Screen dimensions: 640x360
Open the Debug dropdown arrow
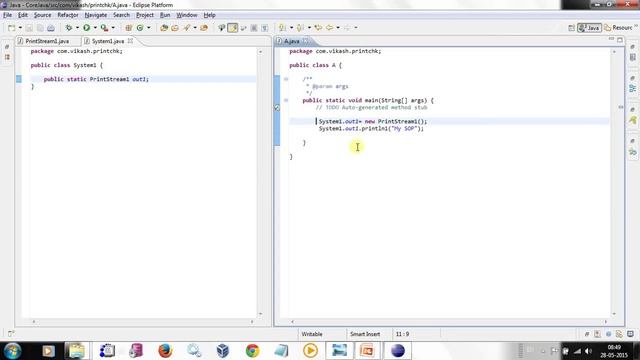(x=77, y=28)
